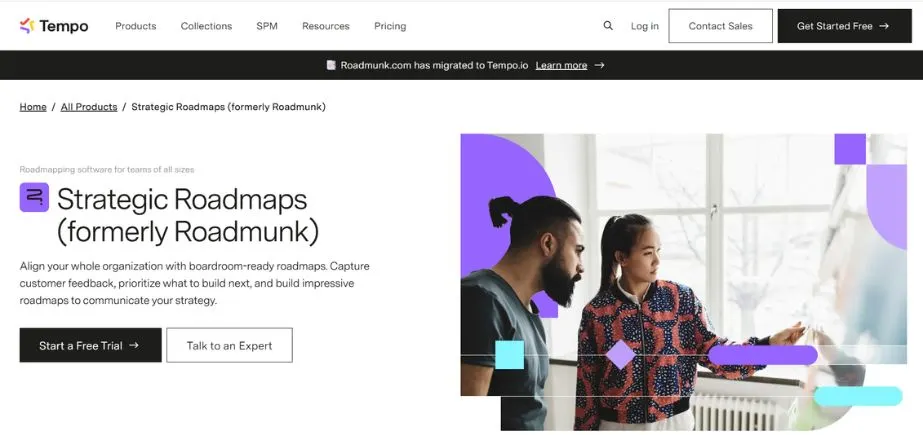The image size is (923, 435).
Task: Click the Talk to an Expert button
Action: tap(230, 346)
